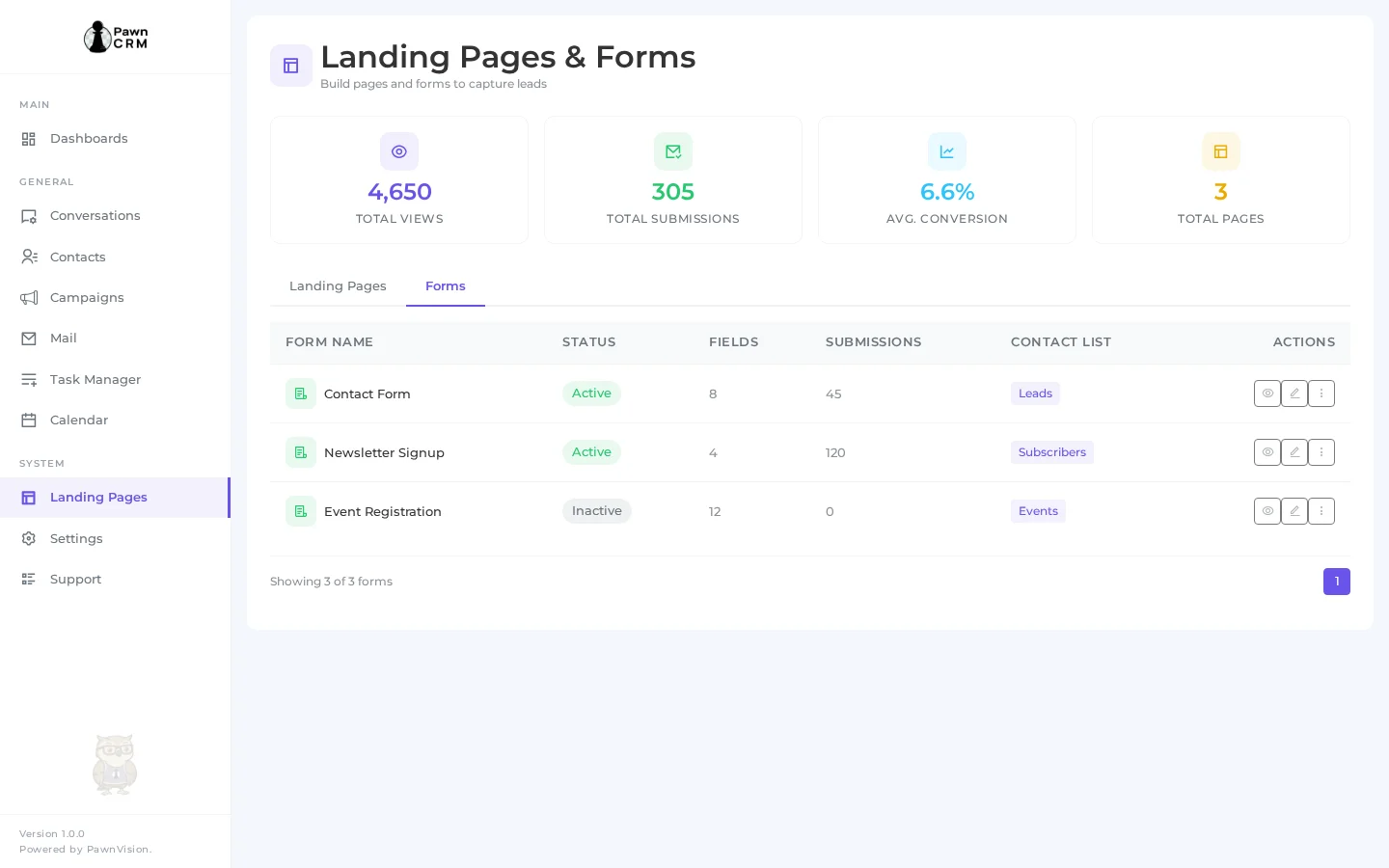Select the Contacts icon in sidebar

click(x=29, y=257)
